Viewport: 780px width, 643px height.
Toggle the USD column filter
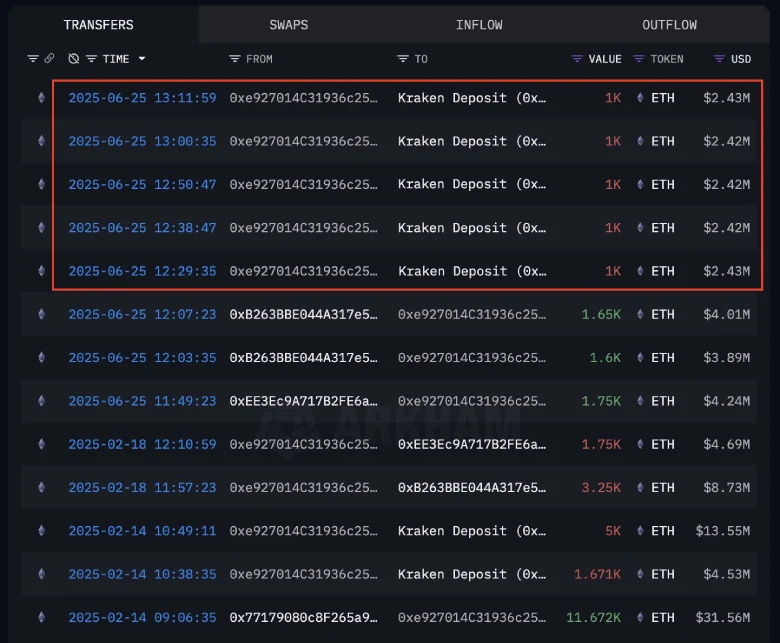pos(719,59)
